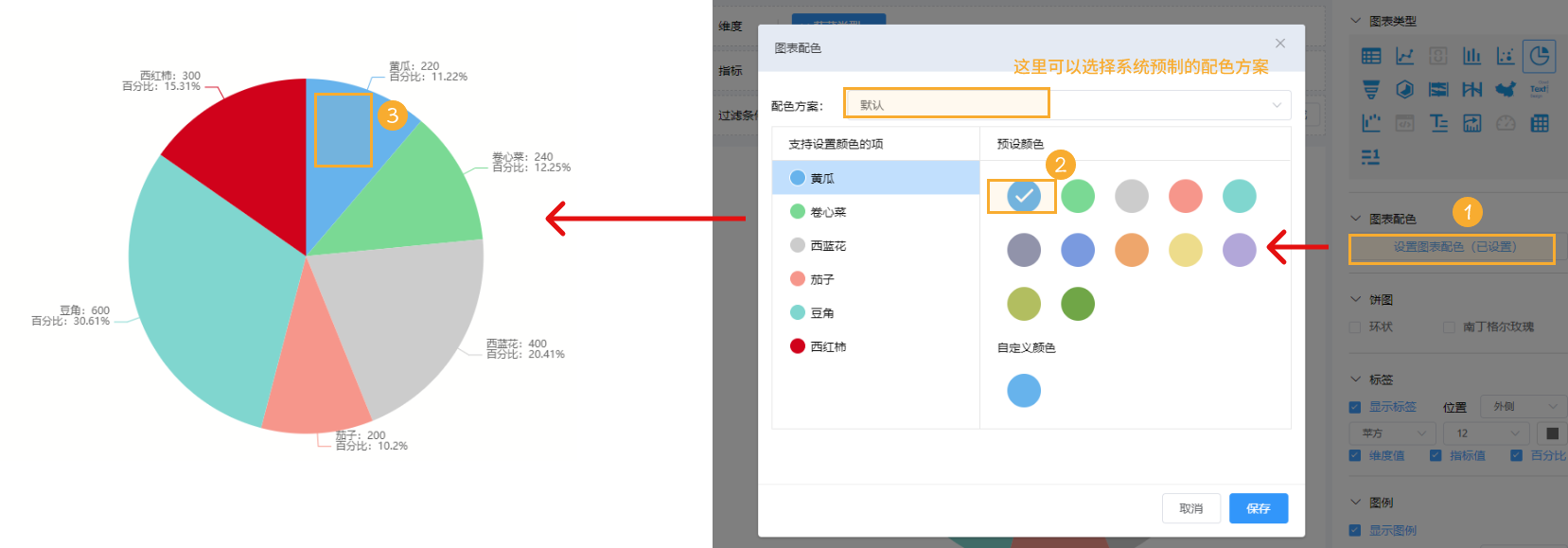Select 西红柿 in the color item list

click(875, 346)
